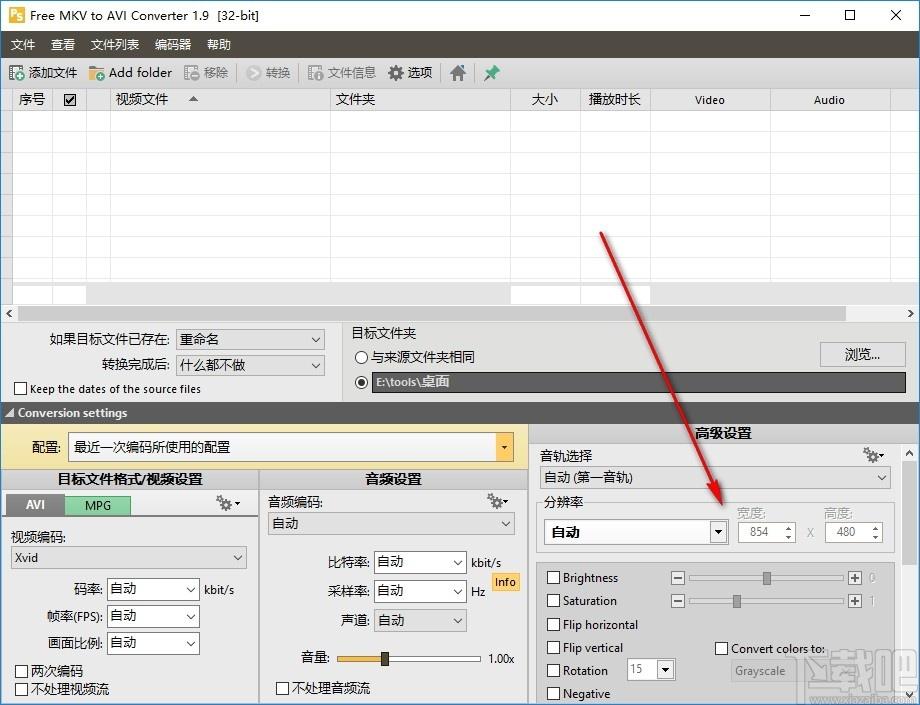Enable Rotation checkbox
Image resolution: width=920 pixels, height=705 pixels.
point(553,670)
